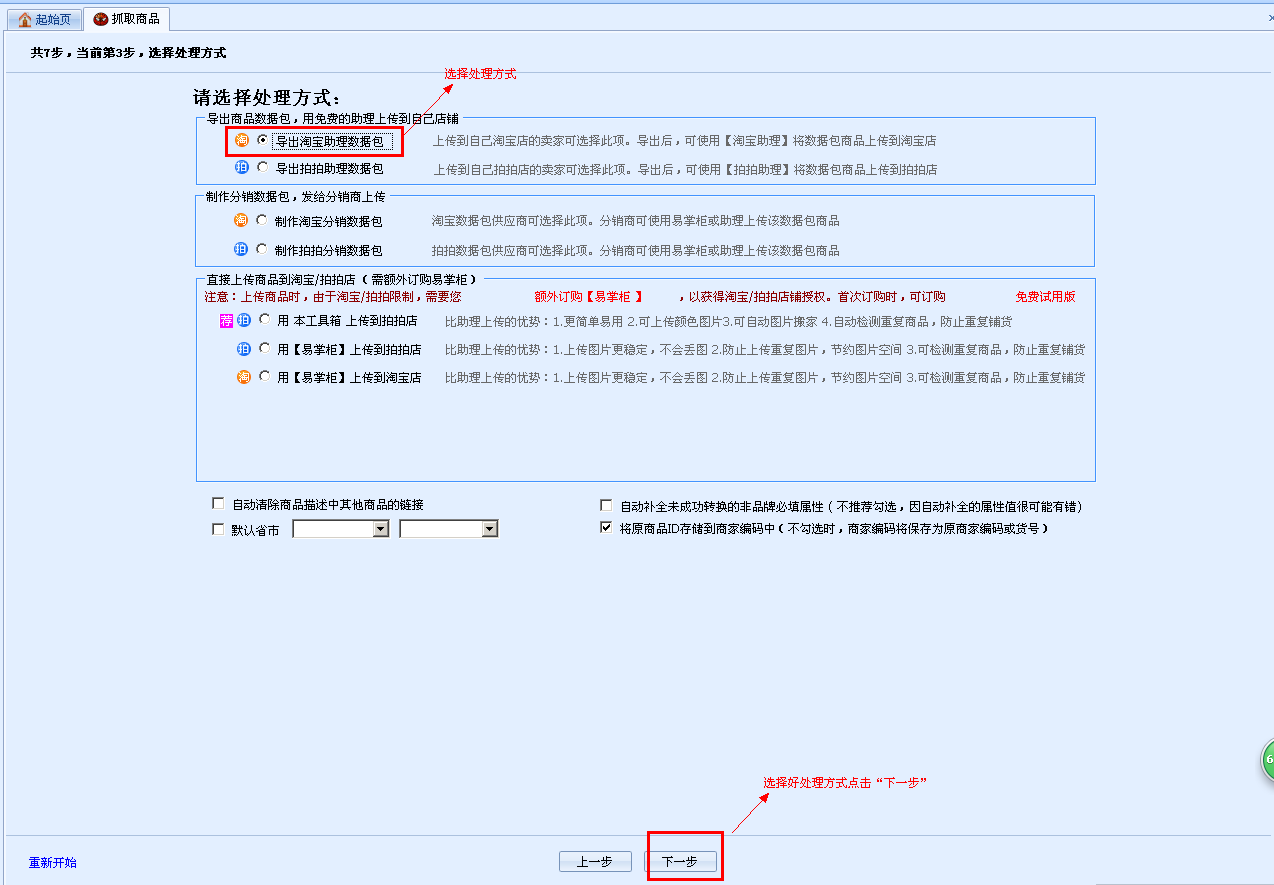Click the 下一步 button
The width and height of the screenshot is (1274, 885).
tap(680, 862)
